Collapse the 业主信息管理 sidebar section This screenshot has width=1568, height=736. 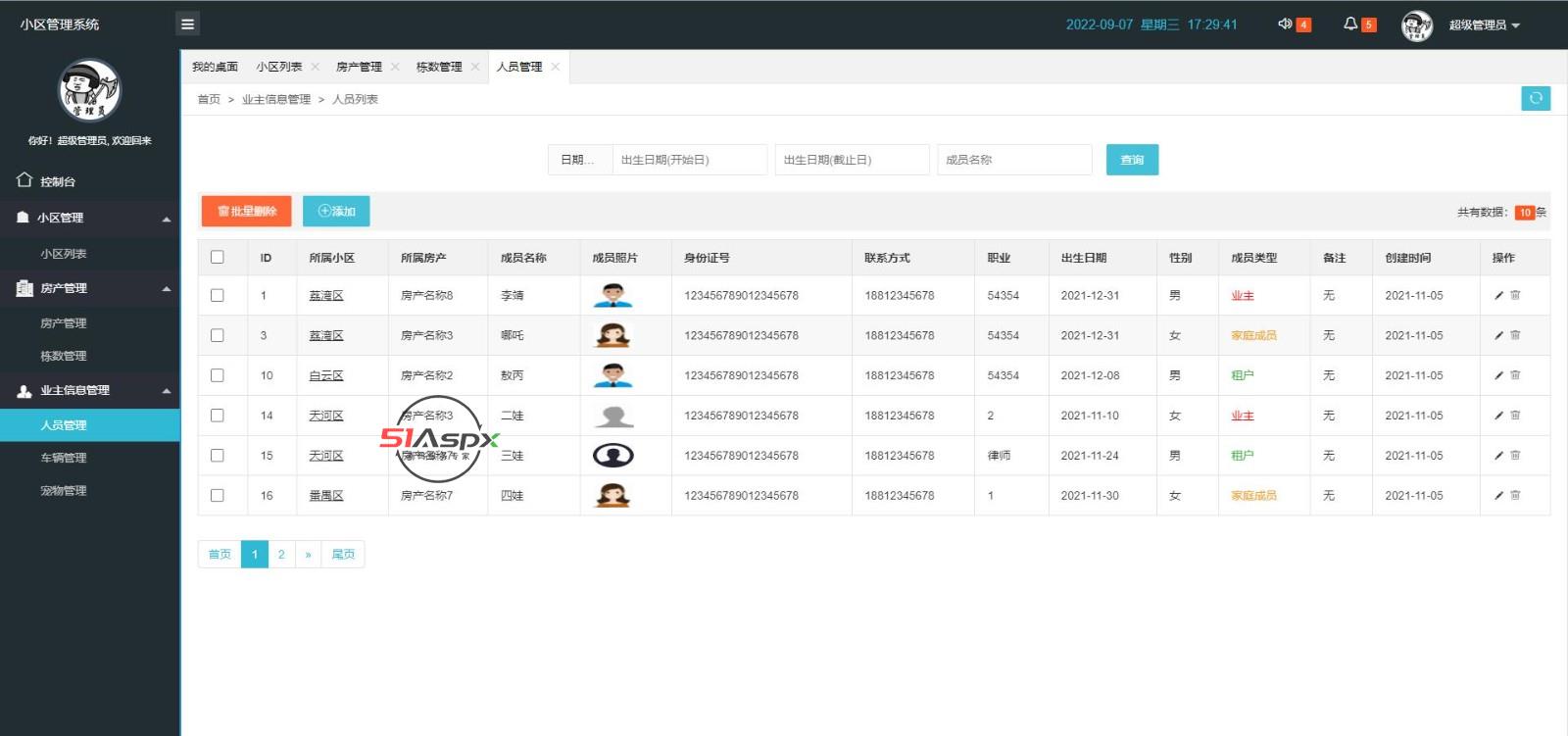(90, 390)
